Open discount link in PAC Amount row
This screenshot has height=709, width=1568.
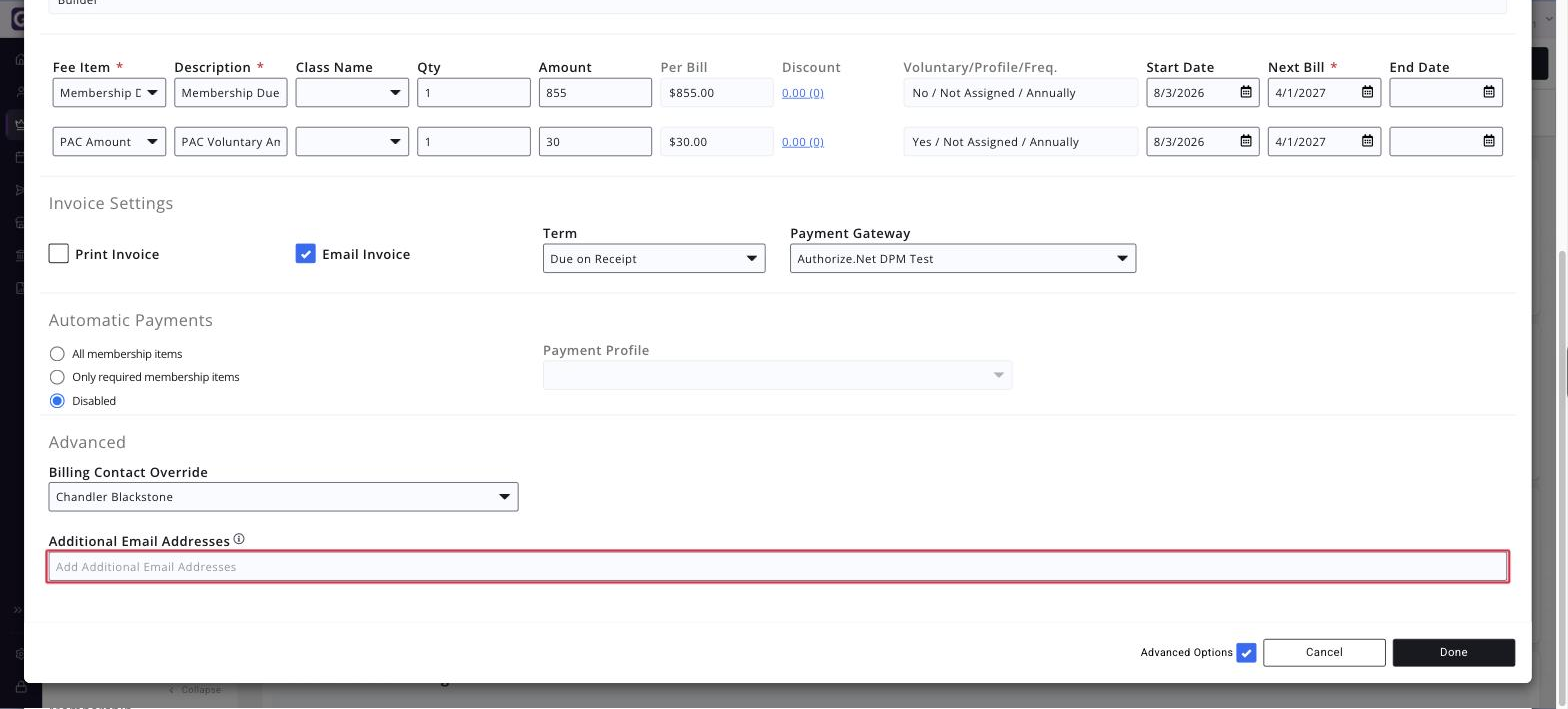pos(803,142)
